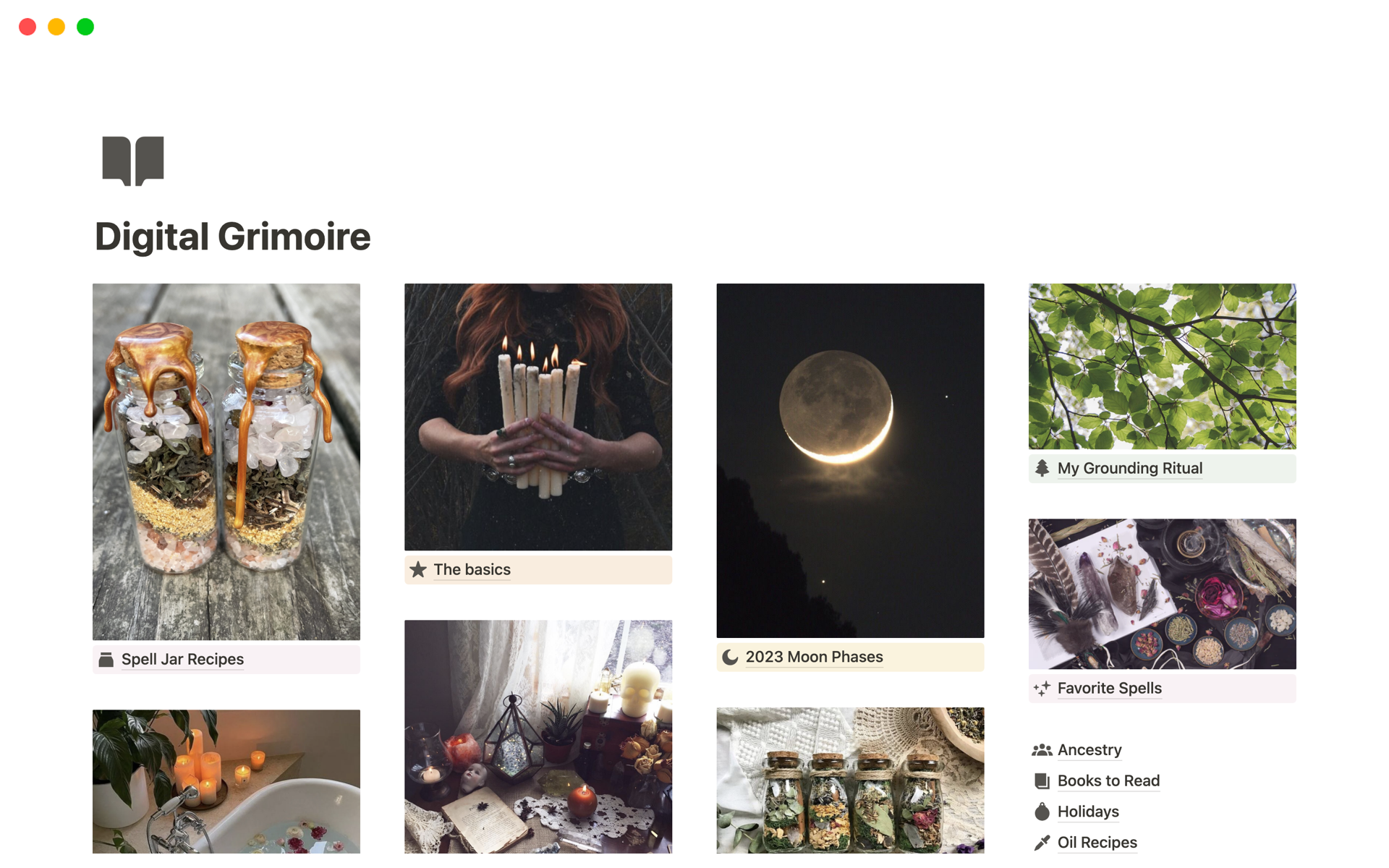The image size is (1389, 868).
Task: Click the fruit icon next to Holidays
Action: click(1042, 812)
